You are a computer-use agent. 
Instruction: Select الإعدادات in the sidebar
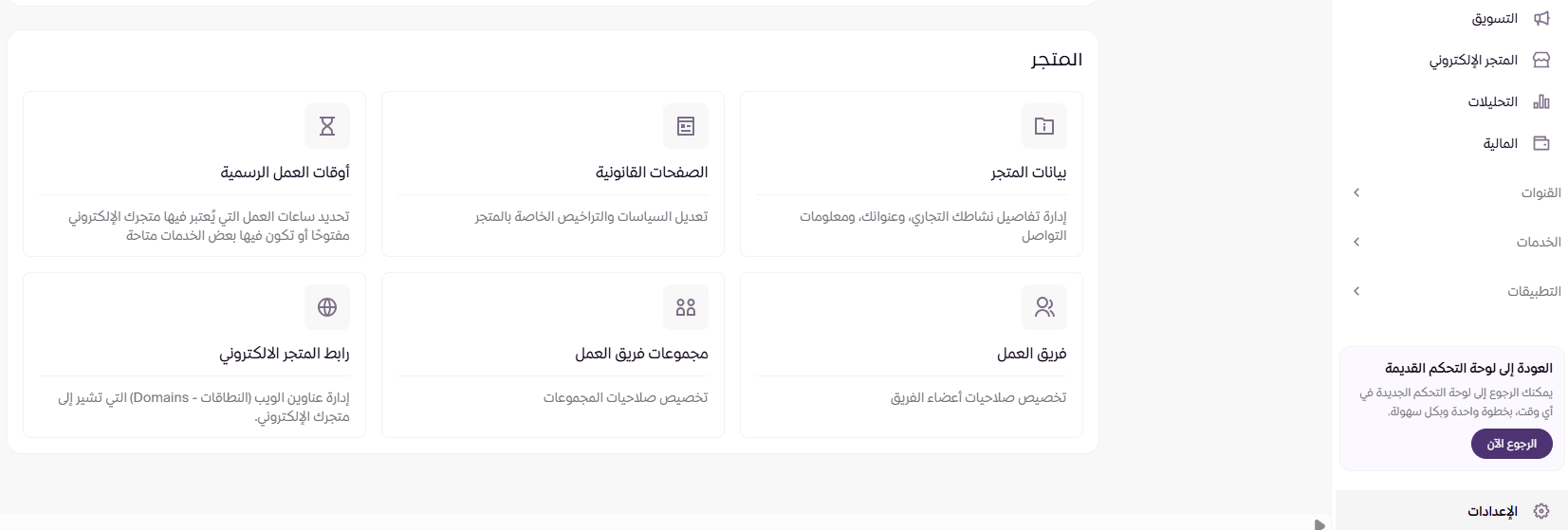(1493, 511)
